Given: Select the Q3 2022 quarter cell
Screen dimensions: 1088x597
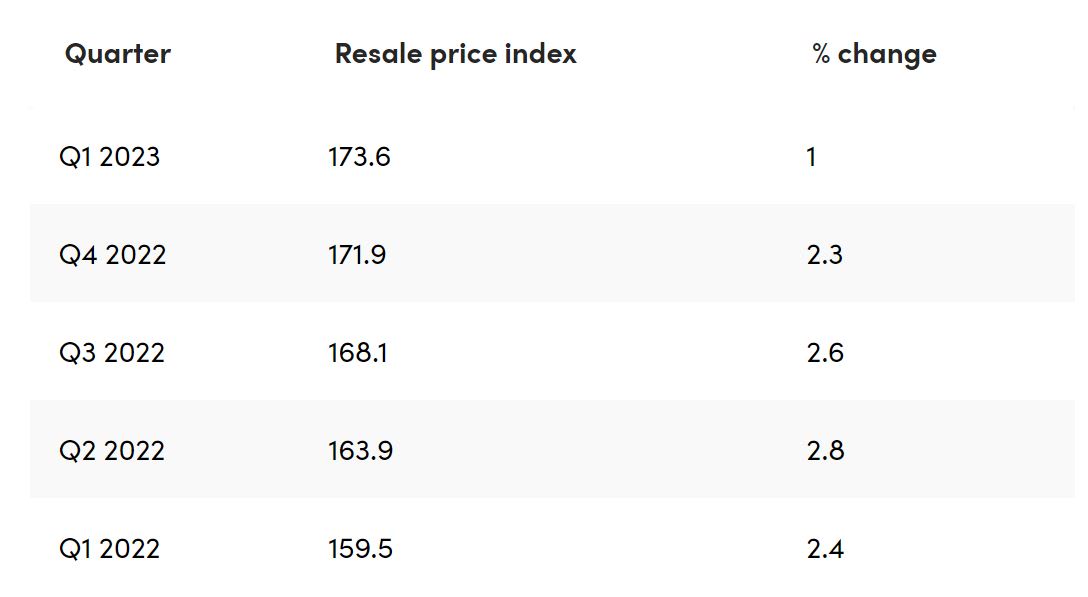Looking at the screenshot, I should click(x=112, y=353).
